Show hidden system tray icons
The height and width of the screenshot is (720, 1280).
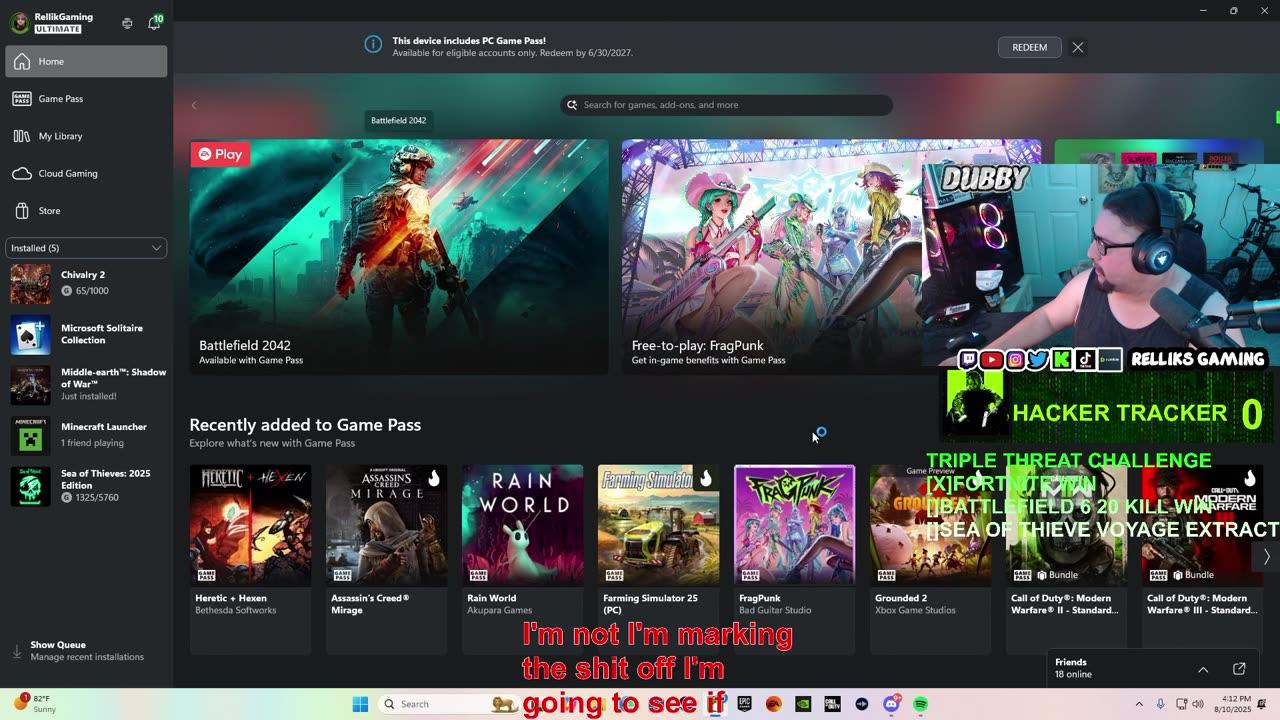(x=1139, y=704)
